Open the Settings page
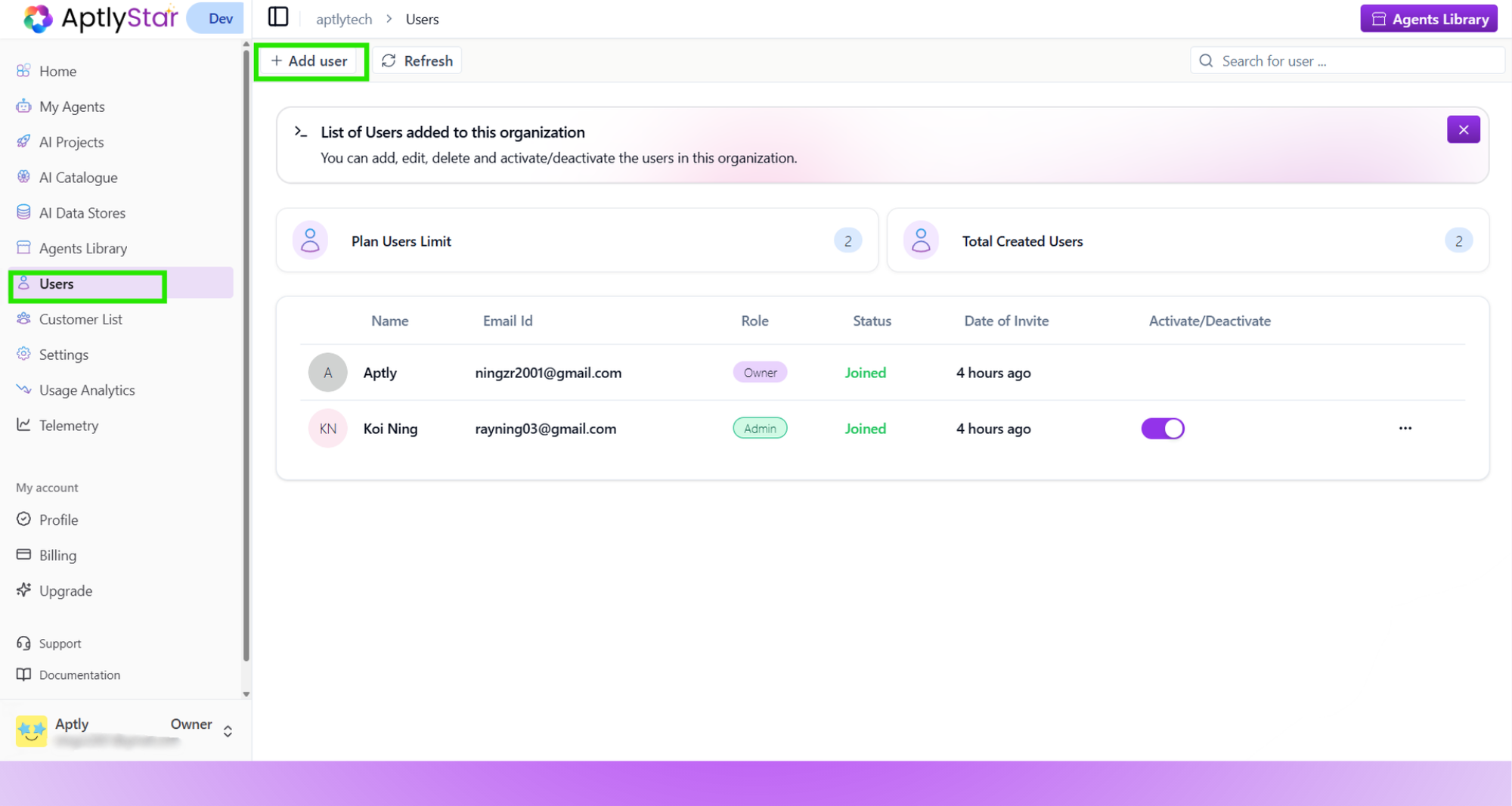The image size is (1512, 806). point(64,354)
